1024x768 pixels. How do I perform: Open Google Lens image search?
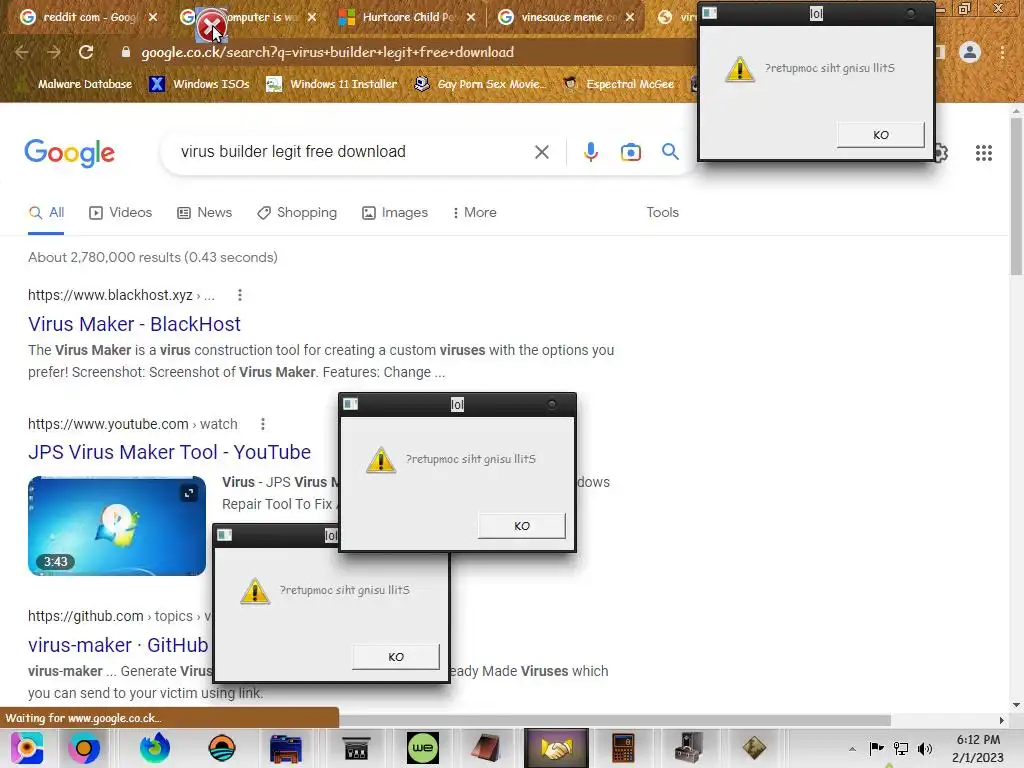click(x=630, y=152)
